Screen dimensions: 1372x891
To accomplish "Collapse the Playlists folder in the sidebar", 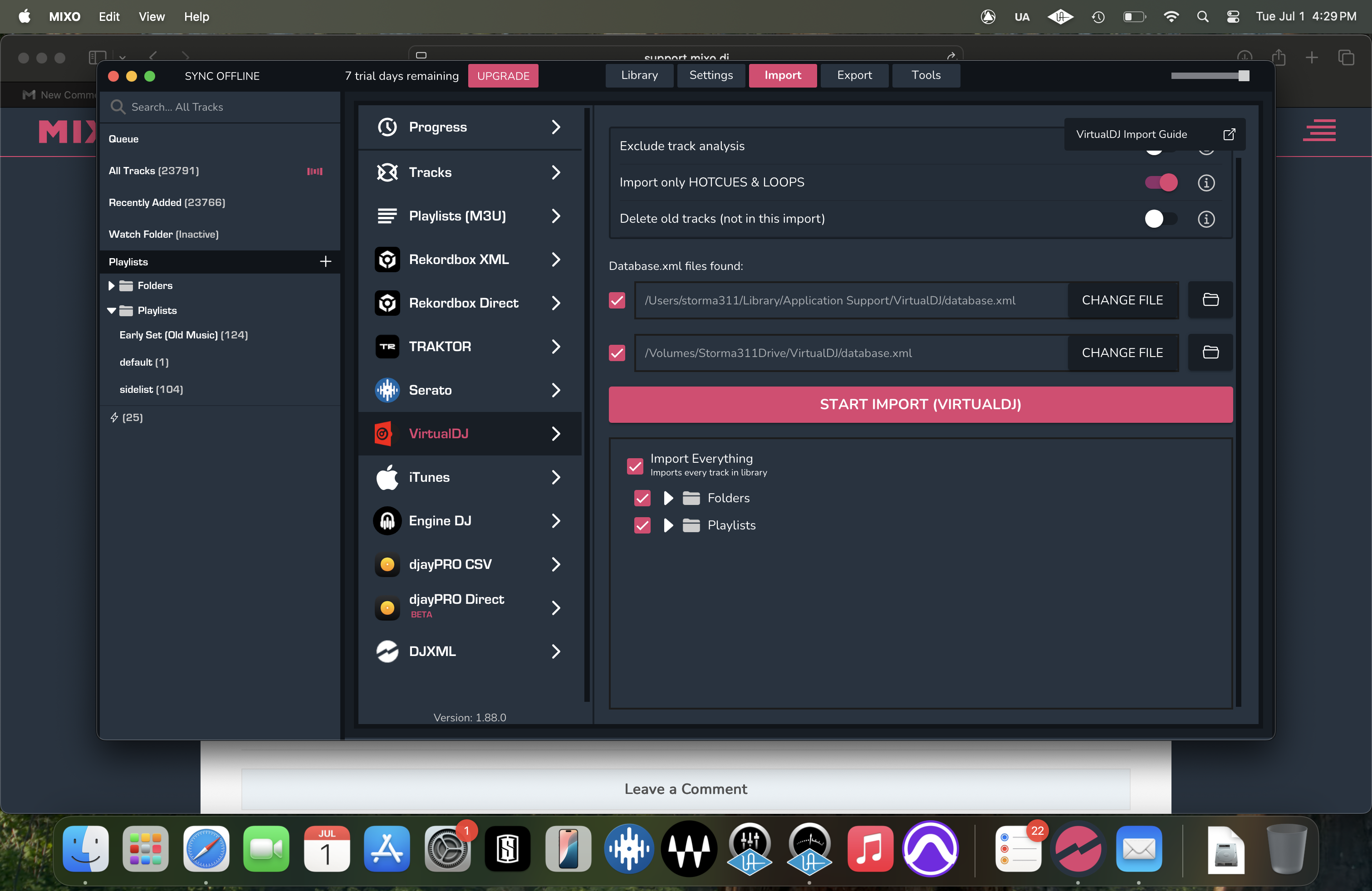I will tap(112, 311).
